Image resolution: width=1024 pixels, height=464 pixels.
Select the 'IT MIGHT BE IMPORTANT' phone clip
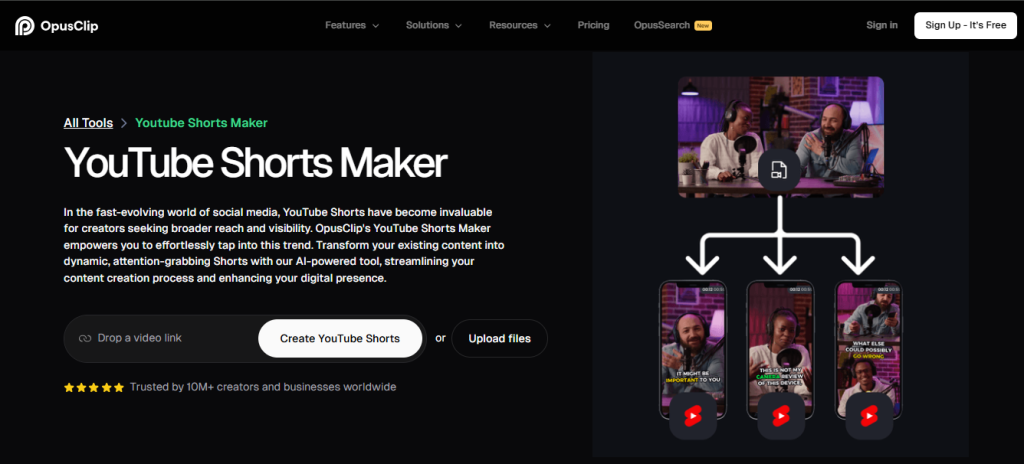[693, 349]
